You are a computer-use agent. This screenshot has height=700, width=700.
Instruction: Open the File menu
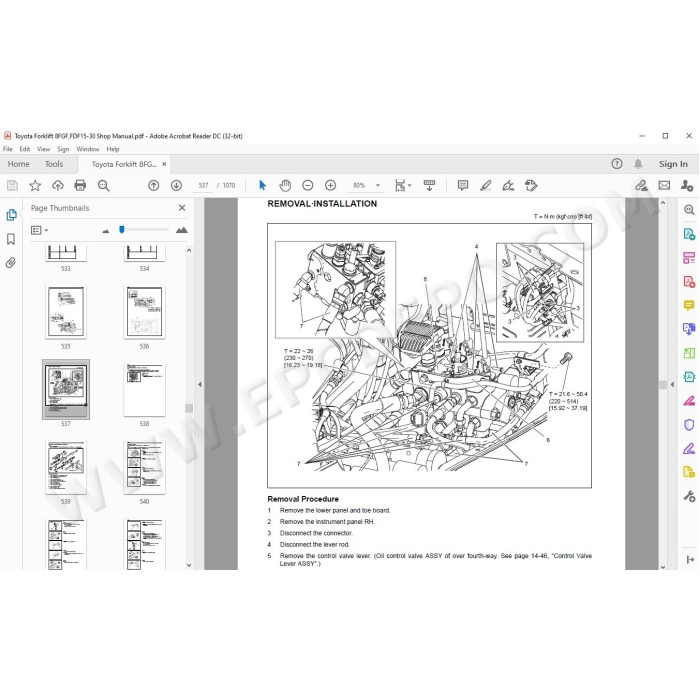(x=8, y=149)
